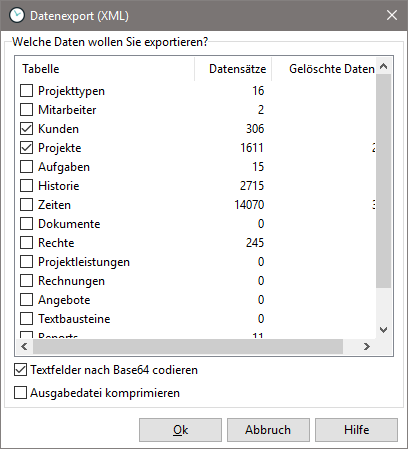Uncheck the Projekte table checkbox
This screenshot has height=449, width=408.
[x=26, y=148]
